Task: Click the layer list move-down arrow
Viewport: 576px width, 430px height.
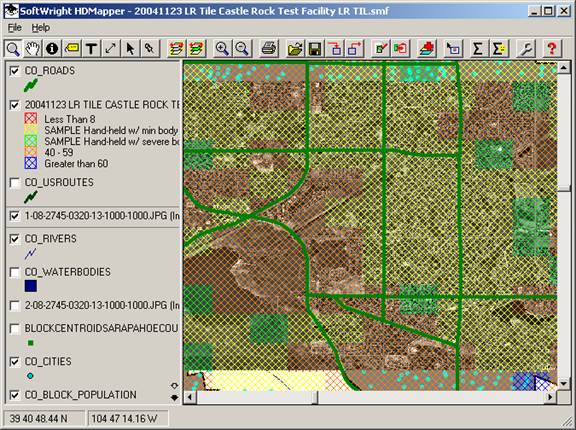Action: [x=174, y=397]
